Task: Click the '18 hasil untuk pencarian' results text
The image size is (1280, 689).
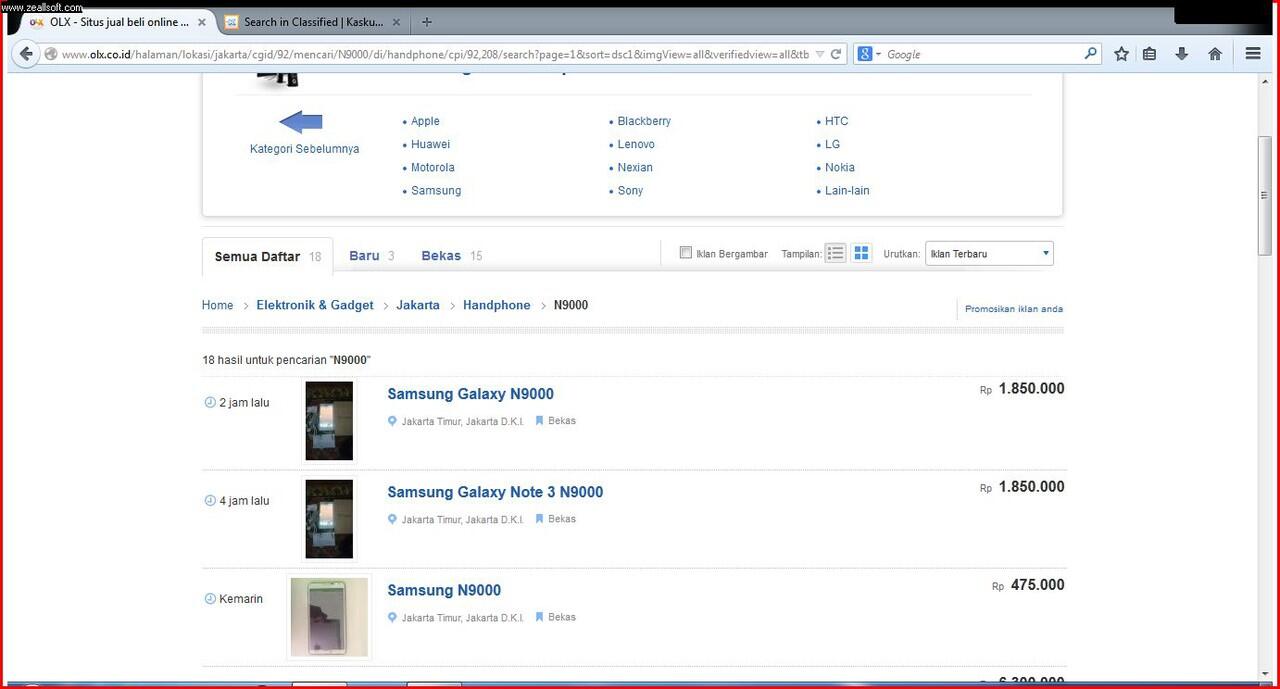Action: pyautogui.click(x=286, y=360)
